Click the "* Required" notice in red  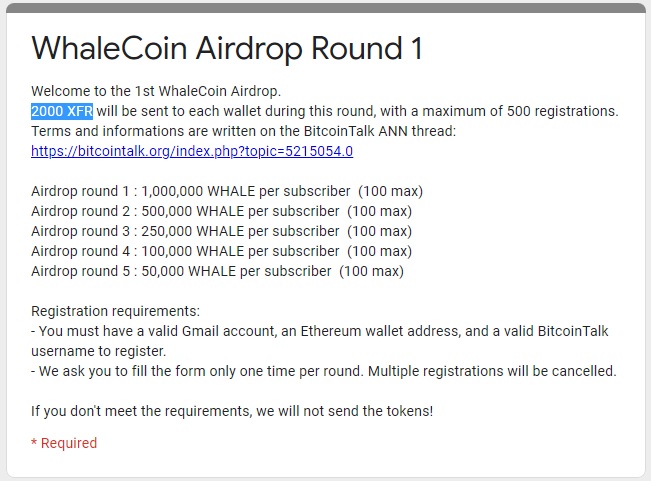coord(64,443)
